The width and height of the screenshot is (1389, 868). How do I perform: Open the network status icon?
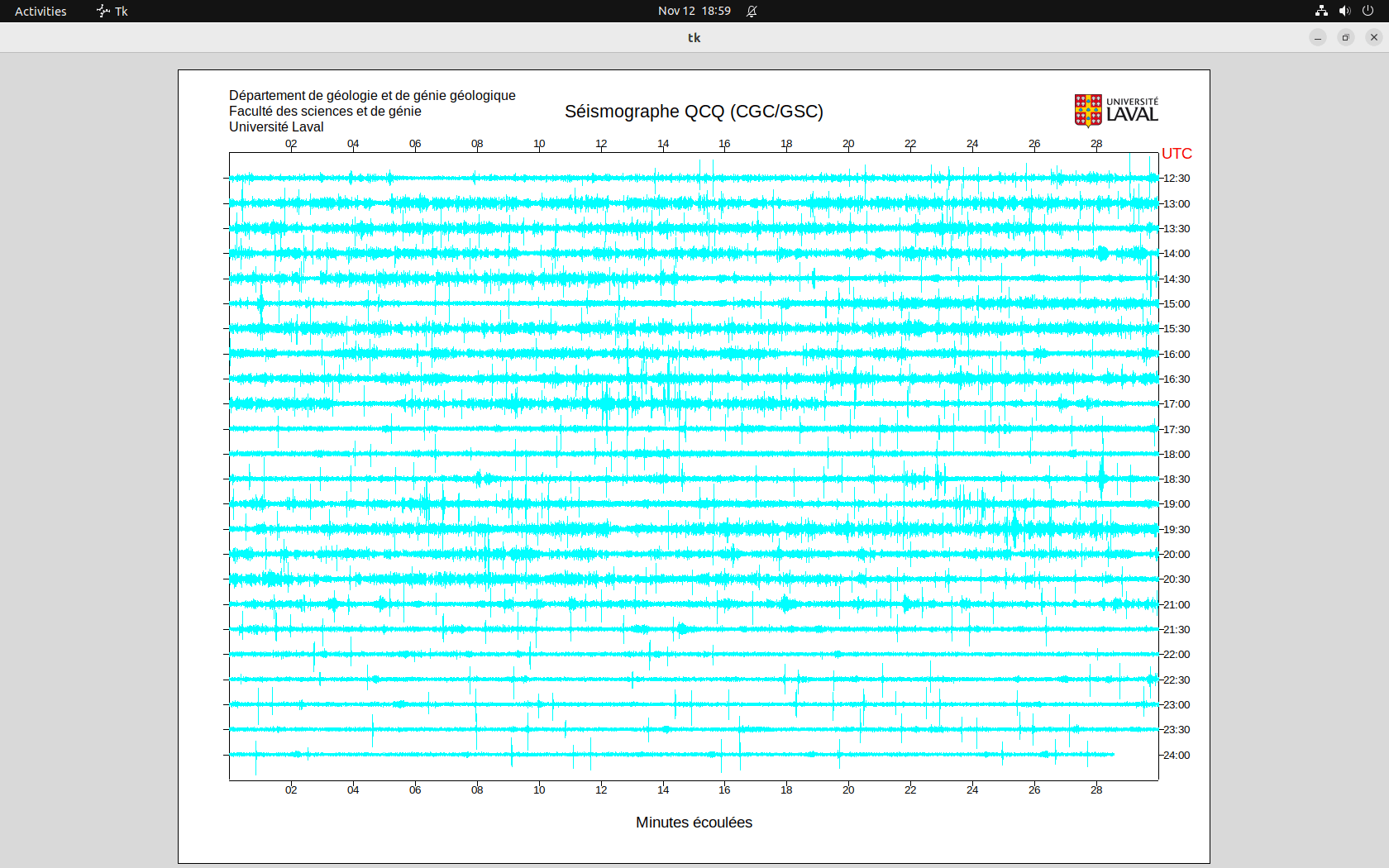click(1321, 11)
